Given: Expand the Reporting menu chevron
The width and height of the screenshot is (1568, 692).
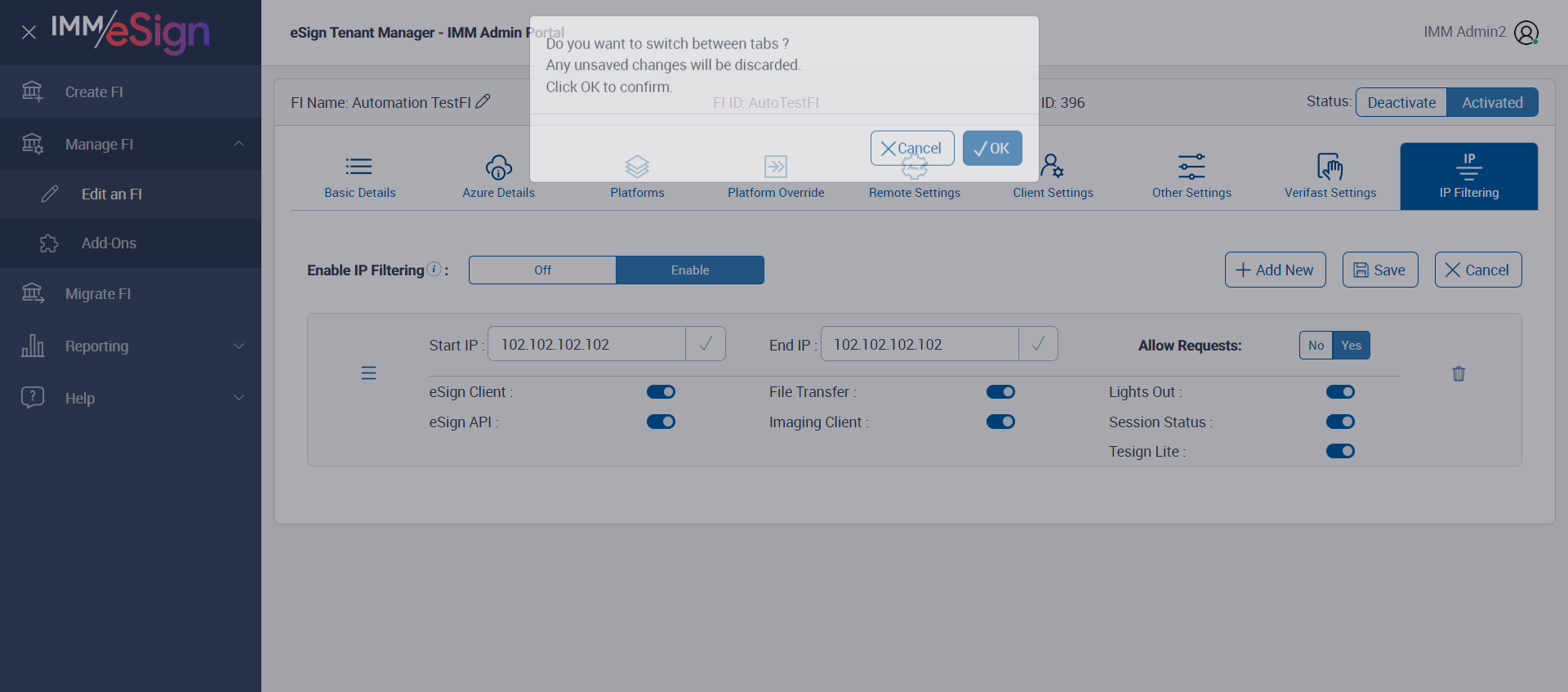Looking at the screenshot, I should [238, 346].
